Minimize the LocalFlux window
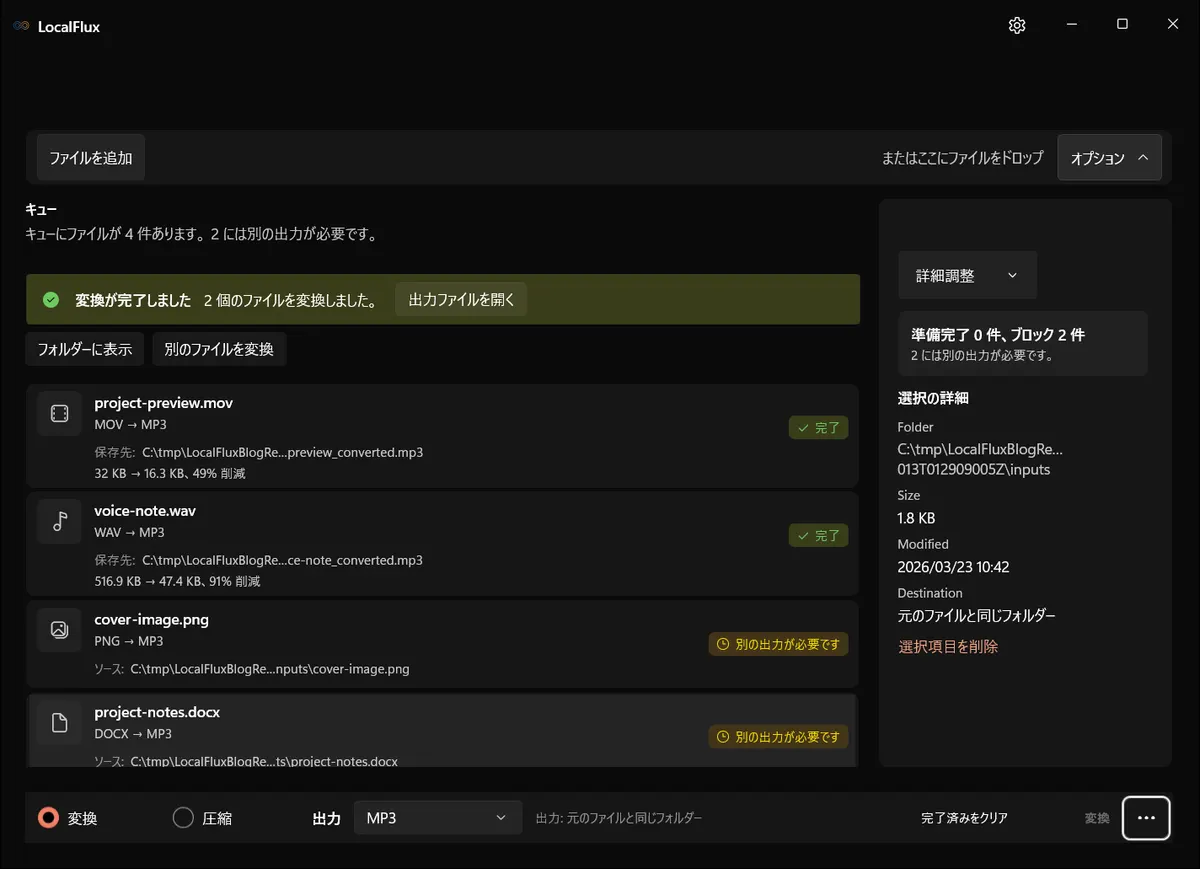1200x869 pixels. coord(1072,25)
